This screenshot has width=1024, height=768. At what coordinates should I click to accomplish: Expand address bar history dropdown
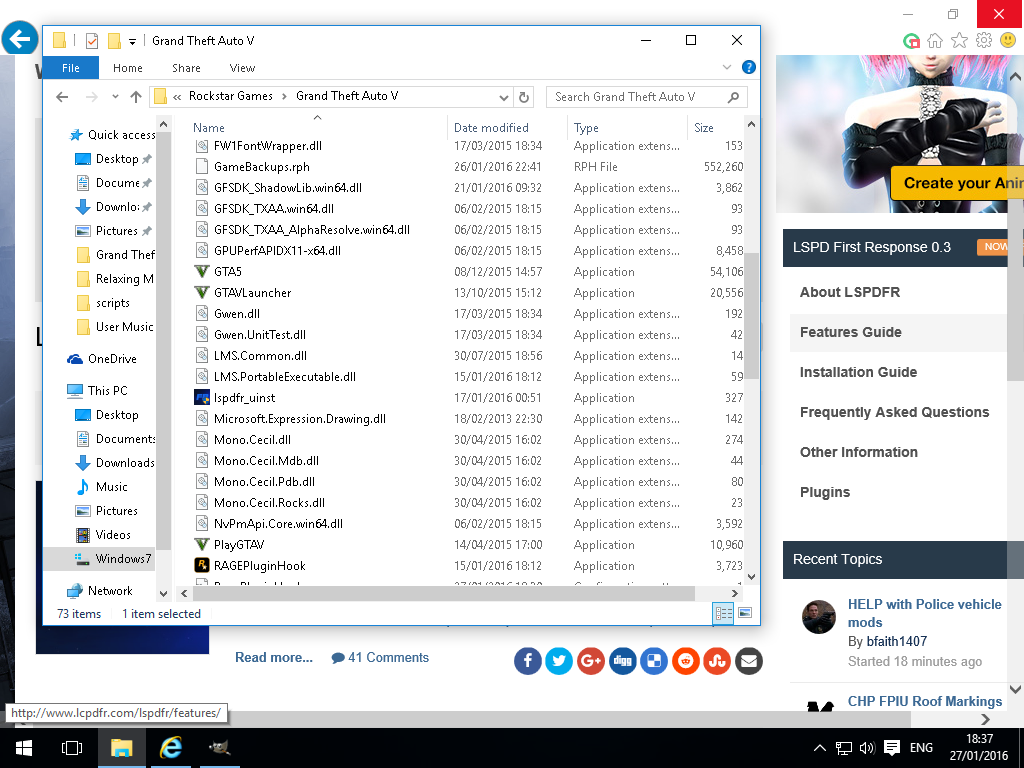tap(504, 97)
